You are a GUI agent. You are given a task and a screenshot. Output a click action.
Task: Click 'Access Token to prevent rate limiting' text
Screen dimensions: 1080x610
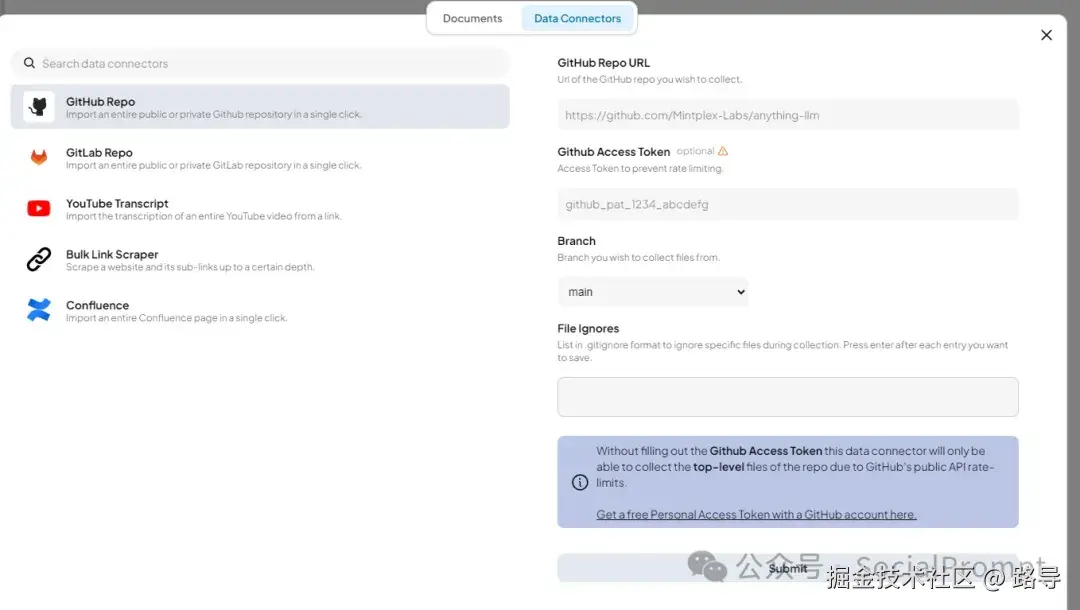pos(641,169)
